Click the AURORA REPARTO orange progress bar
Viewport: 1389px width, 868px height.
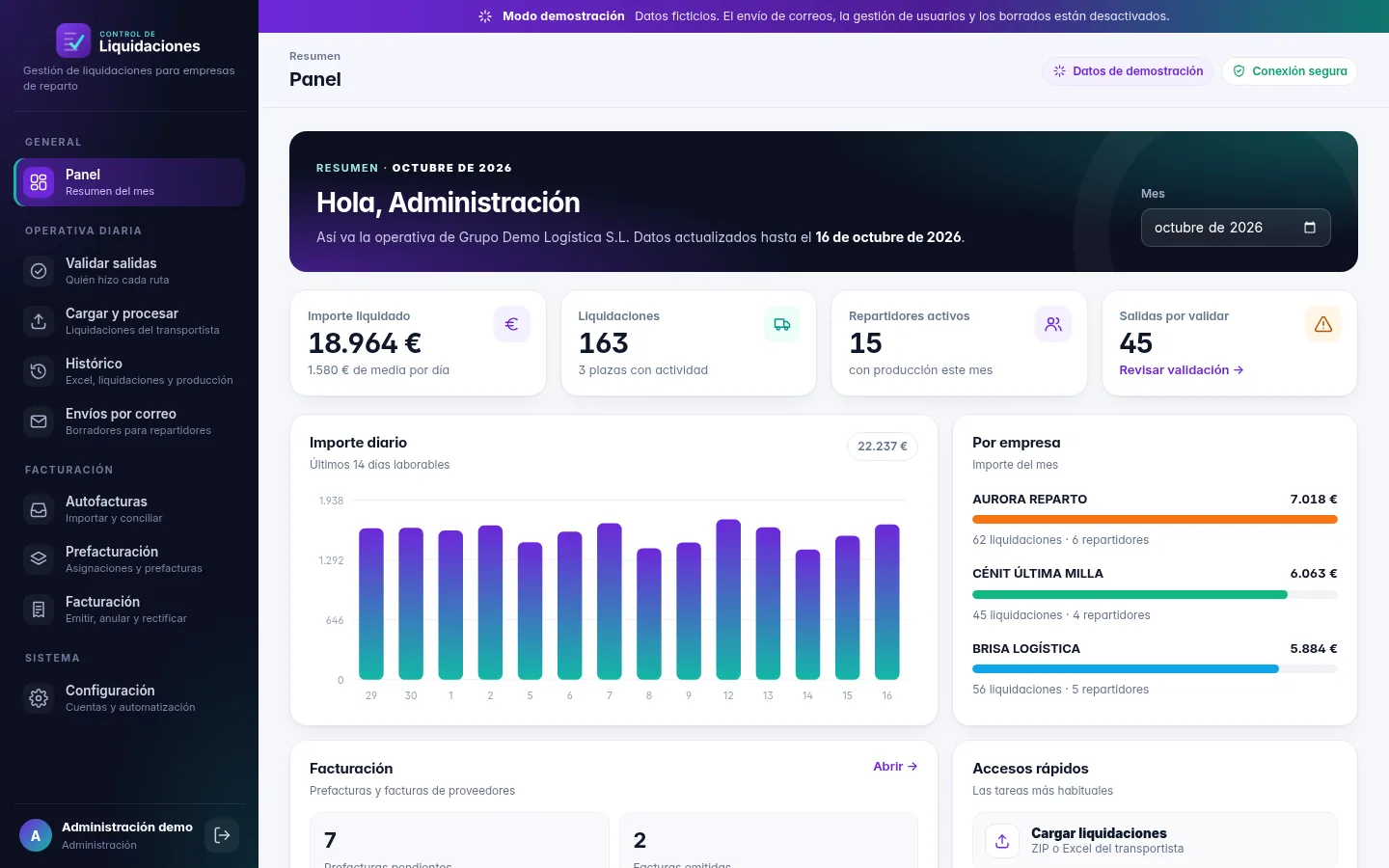click(1155, 520)
